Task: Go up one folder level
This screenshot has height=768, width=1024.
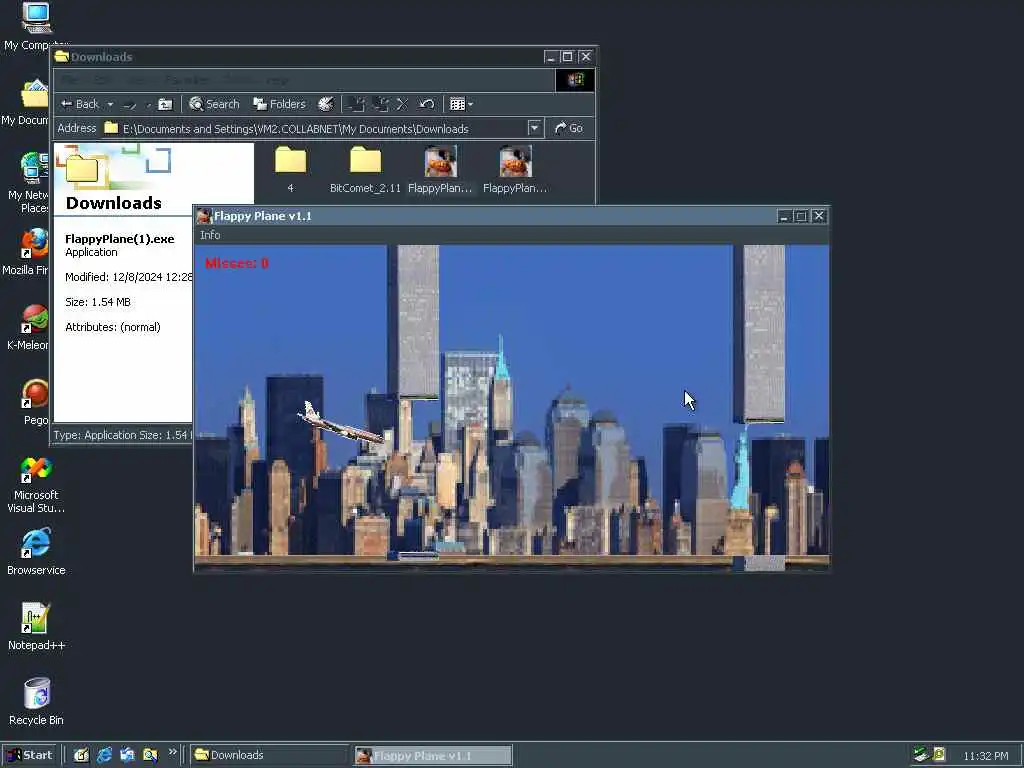Action: [x=166, y=104]
